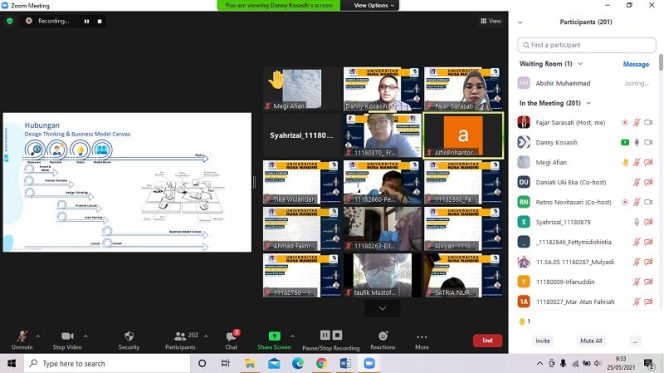The image size is (664, 373).
Task: Select taufik Mustof video tile
Action: (x=382, y=275)
